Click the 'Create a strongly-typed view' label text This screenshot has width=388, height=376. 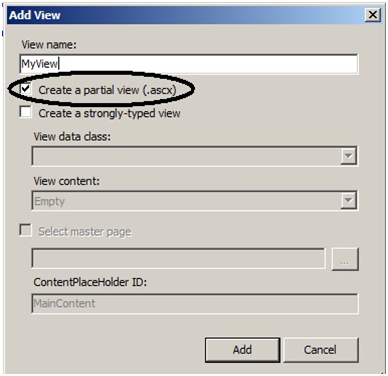(109, 113)
